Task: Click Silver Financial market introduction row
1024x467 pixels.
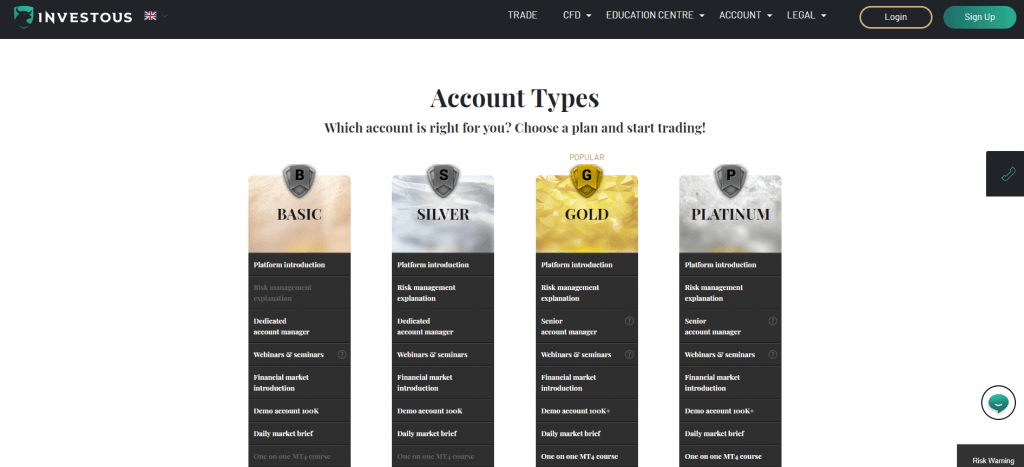Action: [x=443, y=383]
